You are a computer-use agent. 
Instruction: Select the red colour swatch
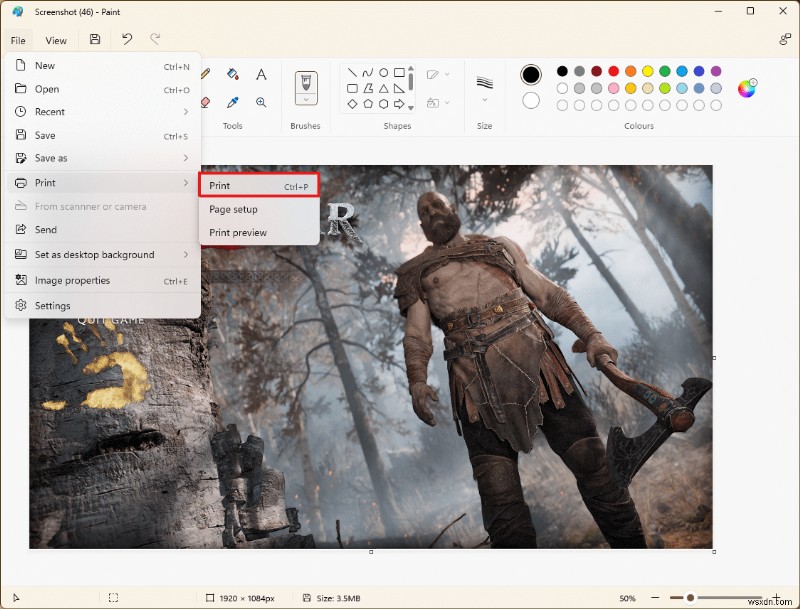[x=612, y=72]
